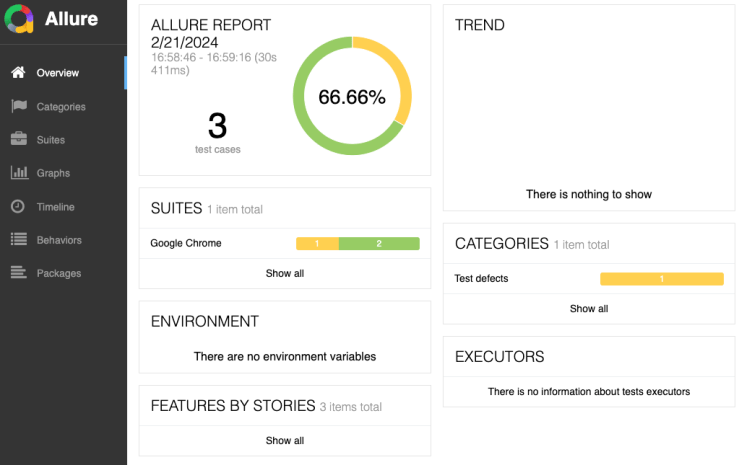Click the yellow Test defects bar
Viewport: 739px width, 465px height.
pyautogui.click(x=661, y=279)
